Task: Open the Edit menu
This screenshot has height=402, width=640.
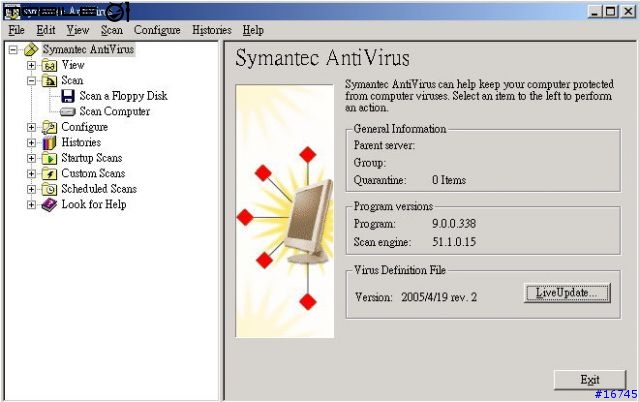Action: (x=46, y=30)
